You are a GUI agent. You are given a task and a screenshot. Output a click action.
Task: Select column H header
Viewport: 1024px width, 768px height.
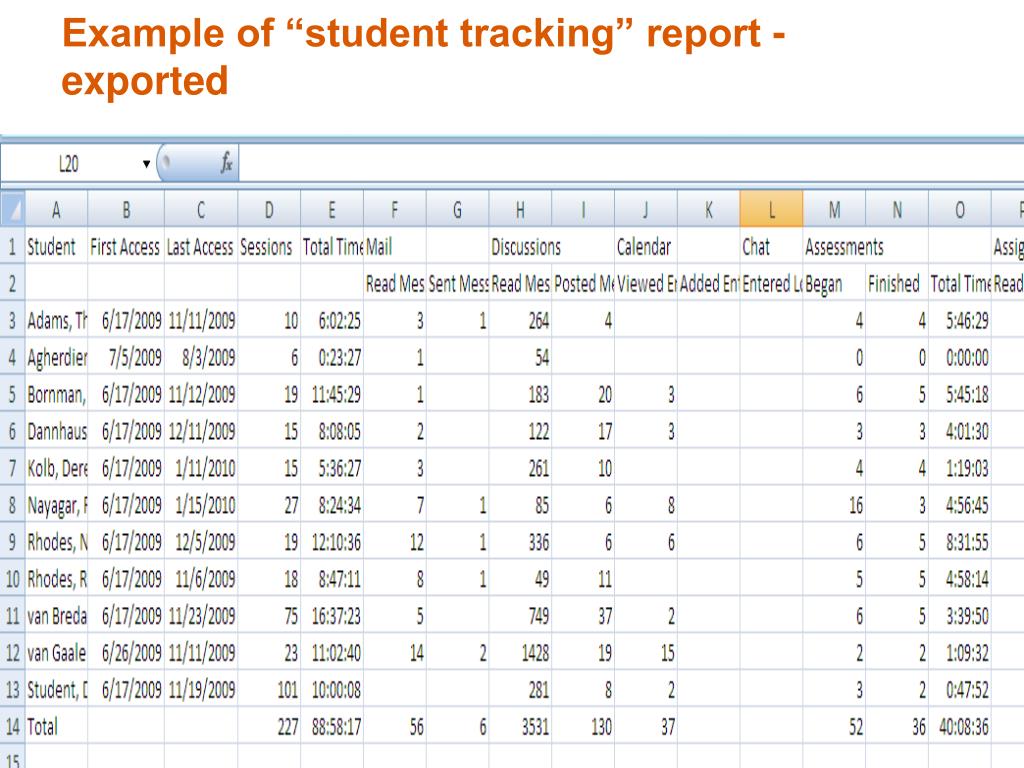coord(520,210)
